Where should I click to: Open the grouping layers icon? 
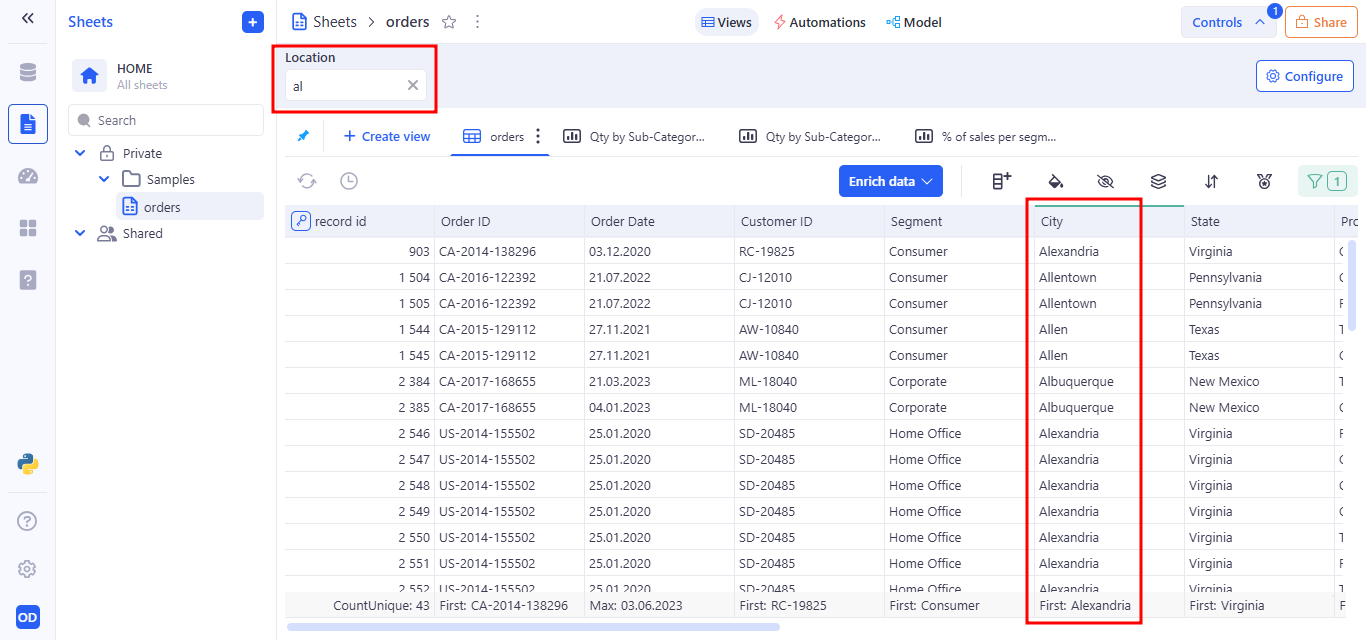click(x=1158, y=181)
